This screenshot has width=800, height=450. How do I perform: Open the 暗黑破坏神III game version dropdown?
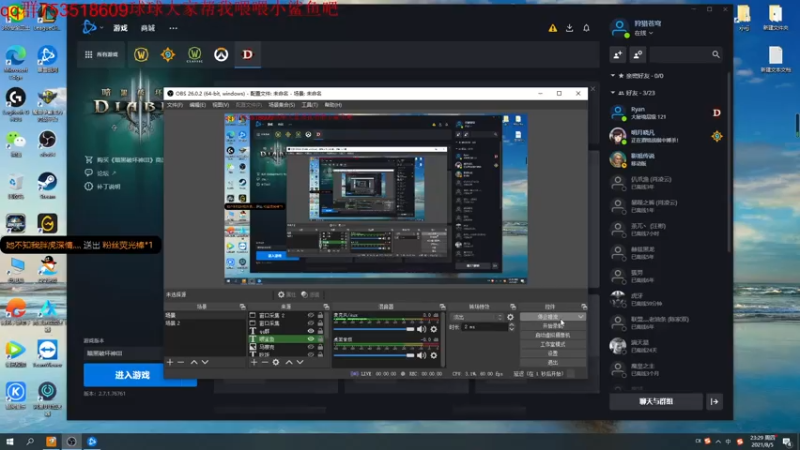pos(124,353)
